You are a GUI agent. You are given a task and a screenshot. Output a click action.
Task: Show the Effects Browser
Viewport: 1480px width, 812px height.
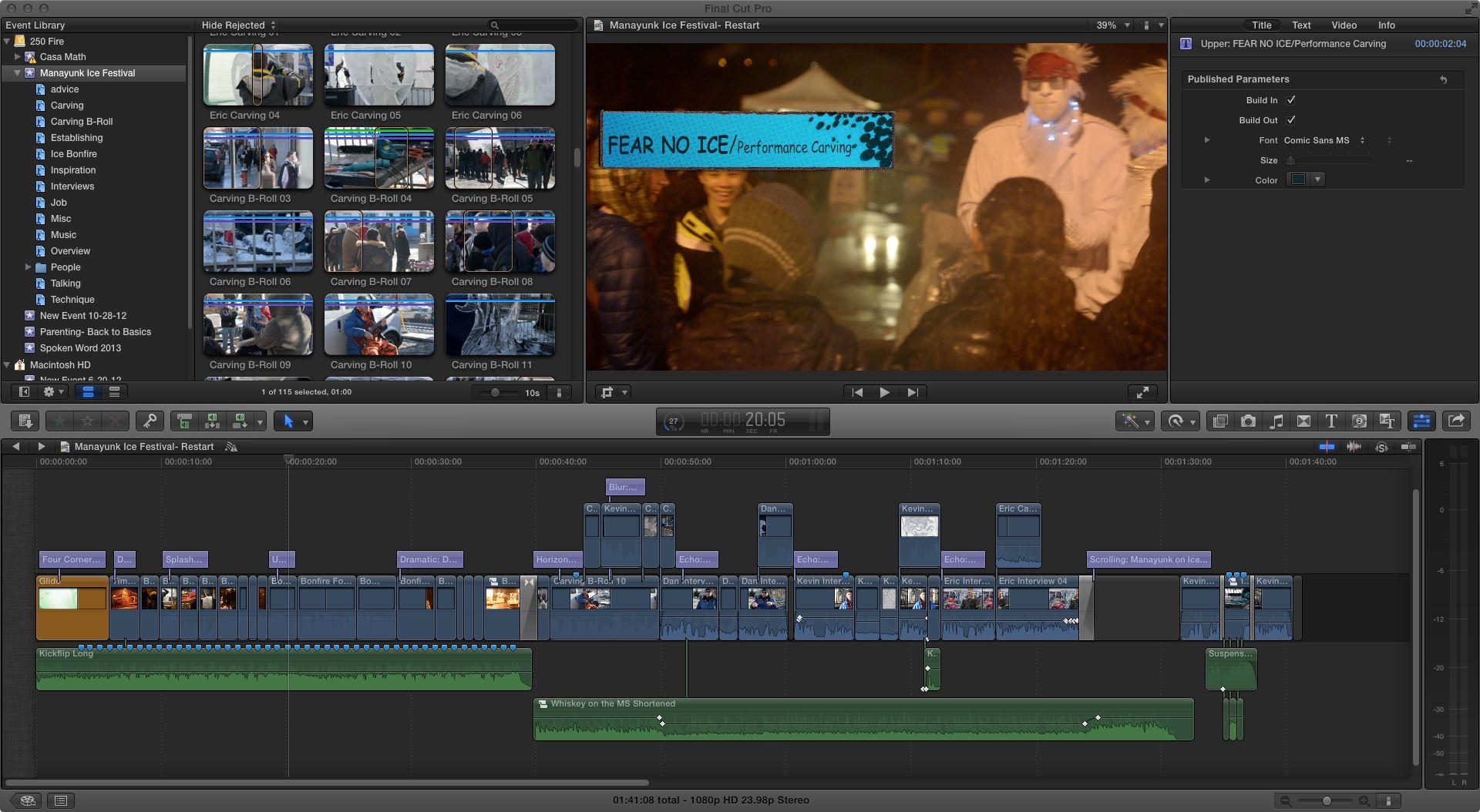1220,421
